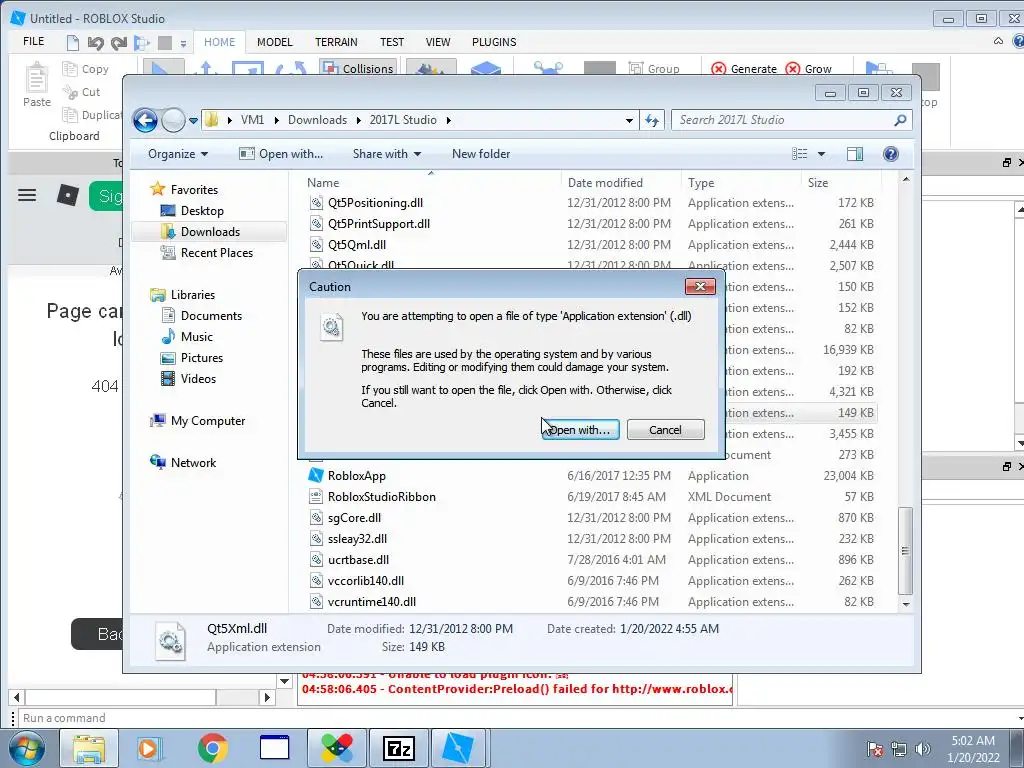This screenshot has height=768, width=1024.
Task: Click the change view icon in Explorer
Action: click(x=800, y=153)
